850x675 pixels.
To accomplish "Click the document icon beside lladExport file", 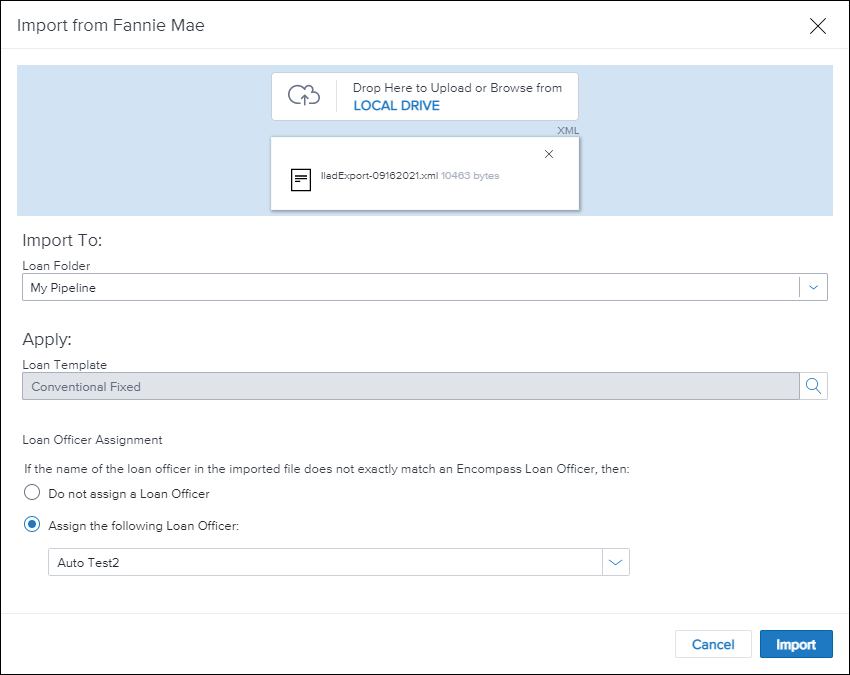I will 300,179.
